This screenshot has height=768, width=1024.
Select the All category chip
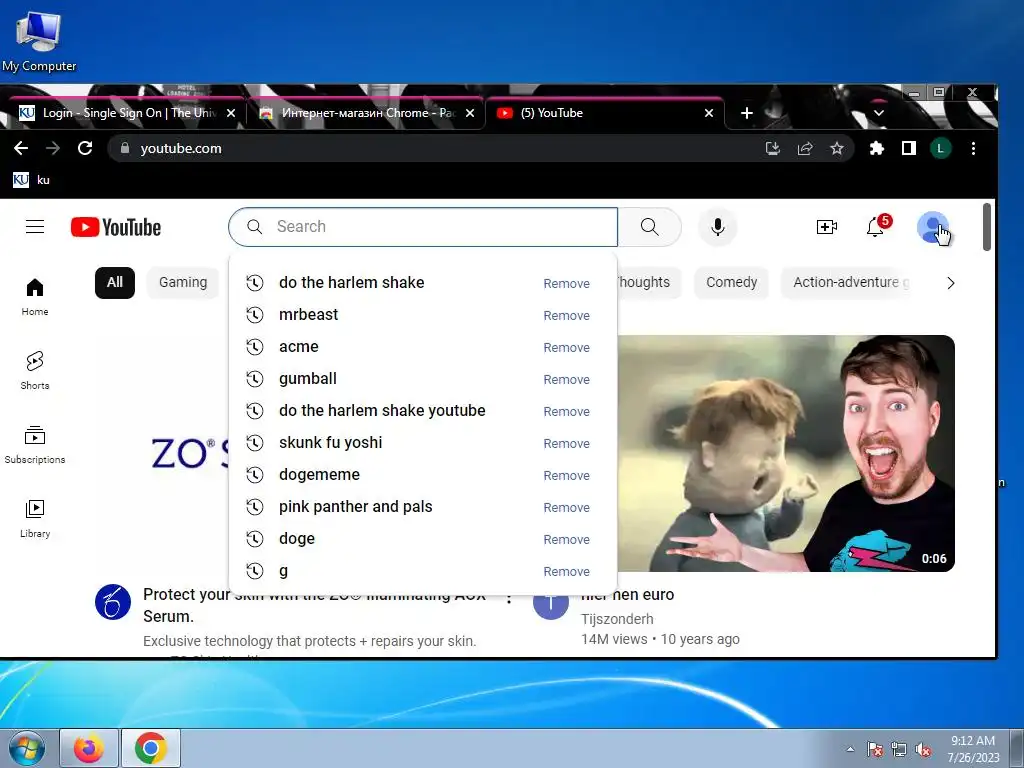pyautogui.click(x=115, y=282)
